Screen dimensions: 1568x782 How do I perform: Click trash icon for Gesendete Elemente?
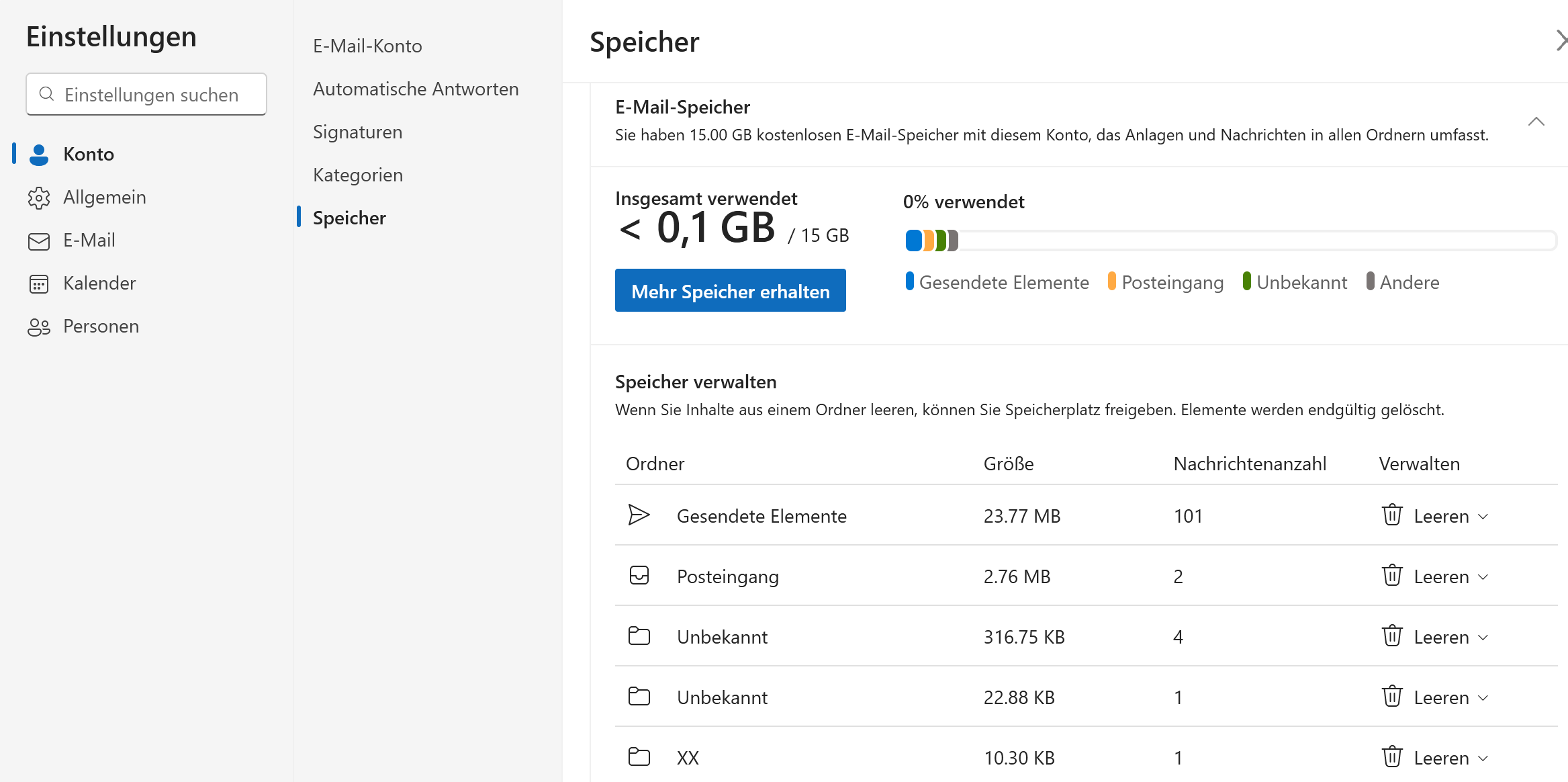(x=1391, y=515)
